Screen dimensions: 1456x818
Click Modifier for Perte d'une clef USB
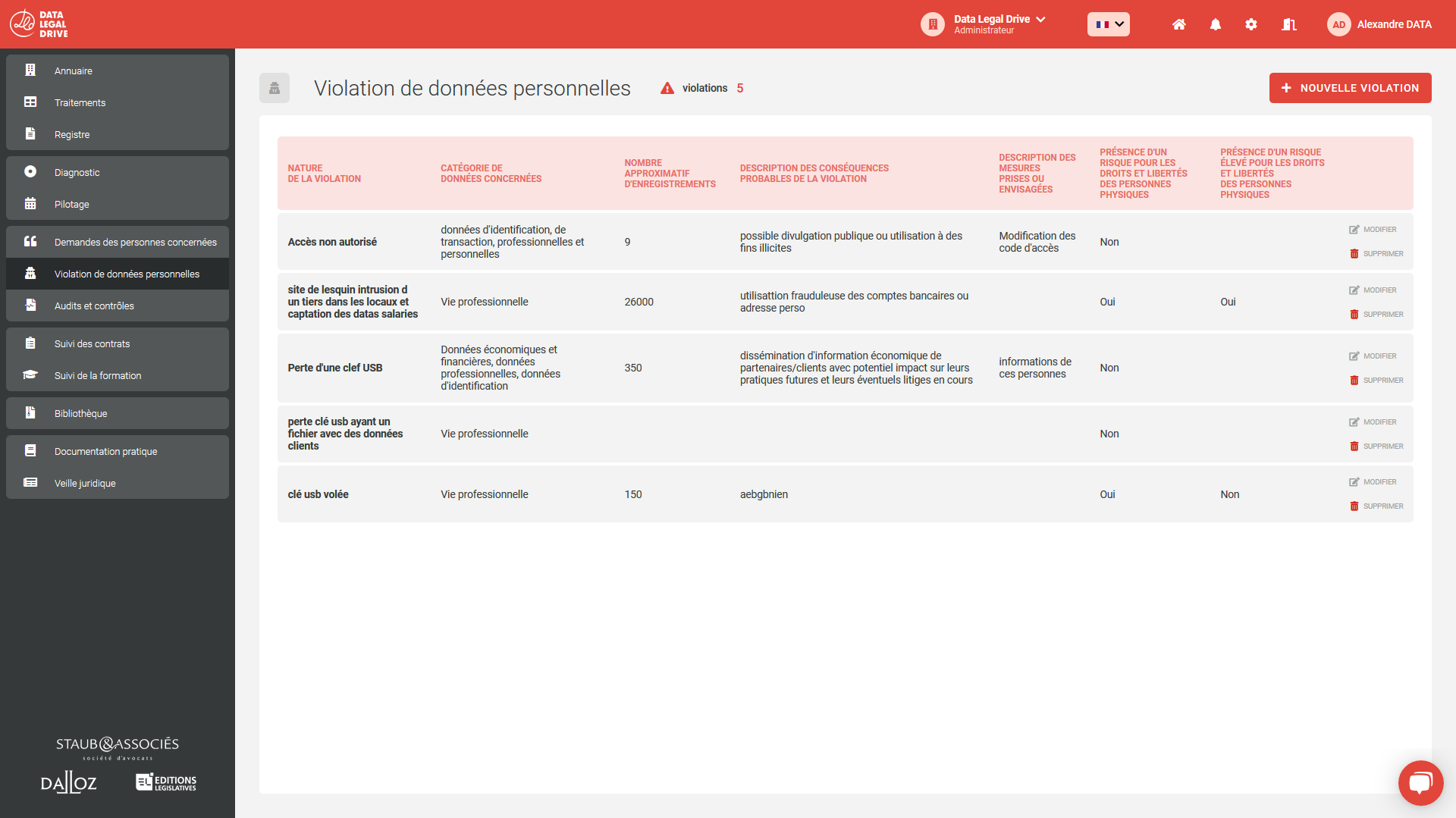click(x=1373, y=356)
